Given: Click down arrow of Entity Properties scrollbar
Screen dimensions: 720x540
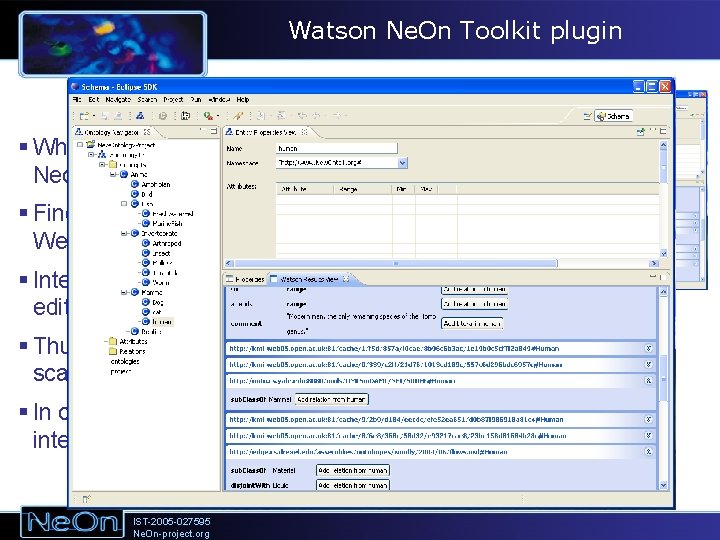Looking at the screenshot, I should (x=664, y=253).
